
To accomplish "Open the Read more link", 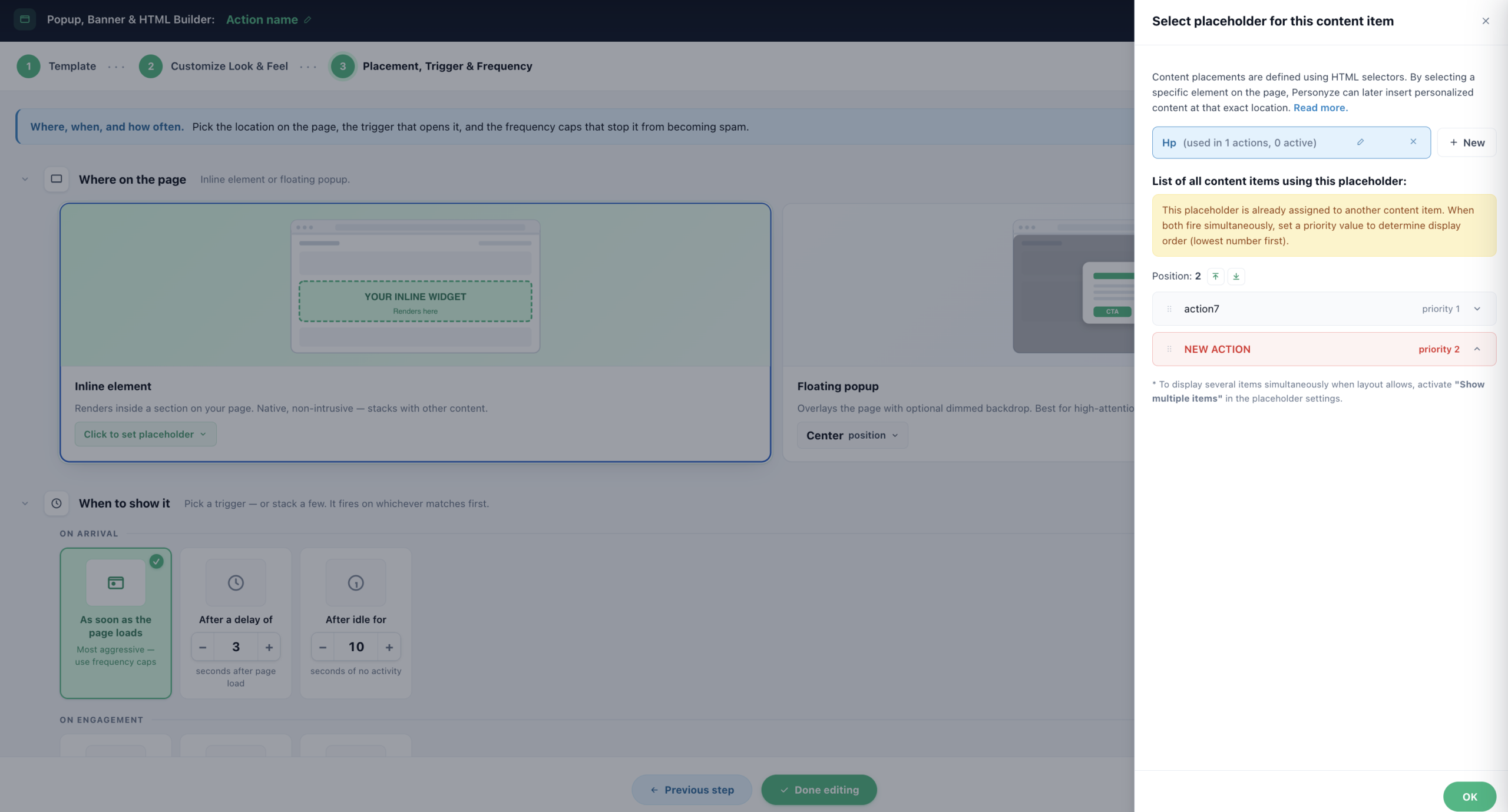I will click(x=1320, y=108).
